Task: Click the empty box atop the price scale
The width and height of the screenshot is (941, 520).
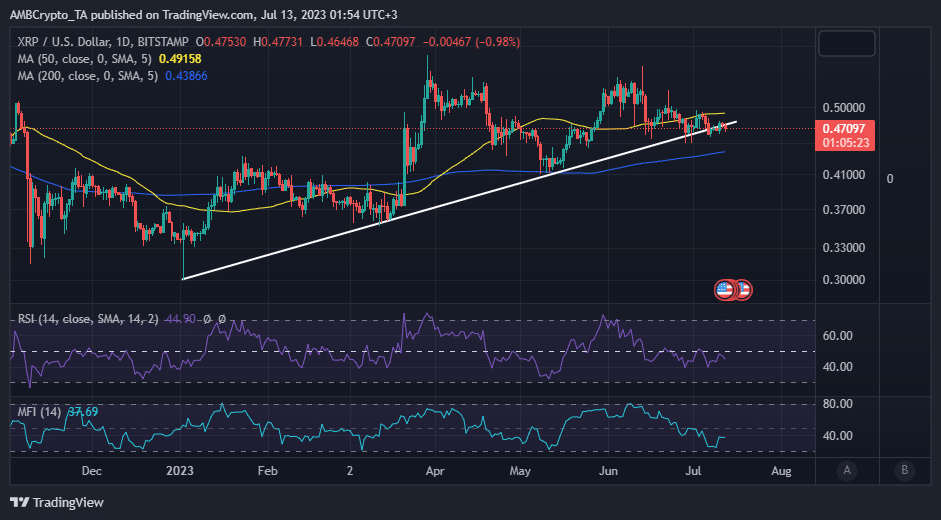Action: point(846,43)
